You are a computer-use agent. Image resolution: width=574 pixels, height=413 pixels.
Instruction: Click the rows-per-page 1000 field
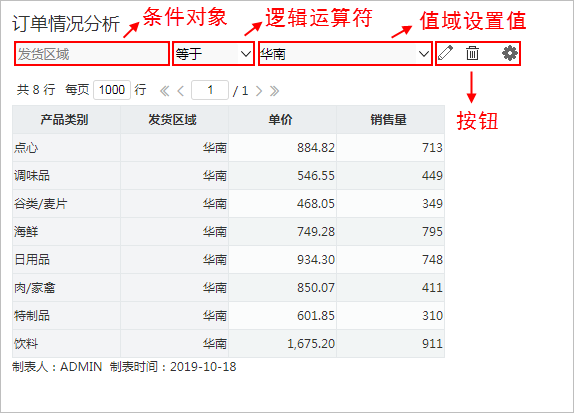[x=112, y=90]
